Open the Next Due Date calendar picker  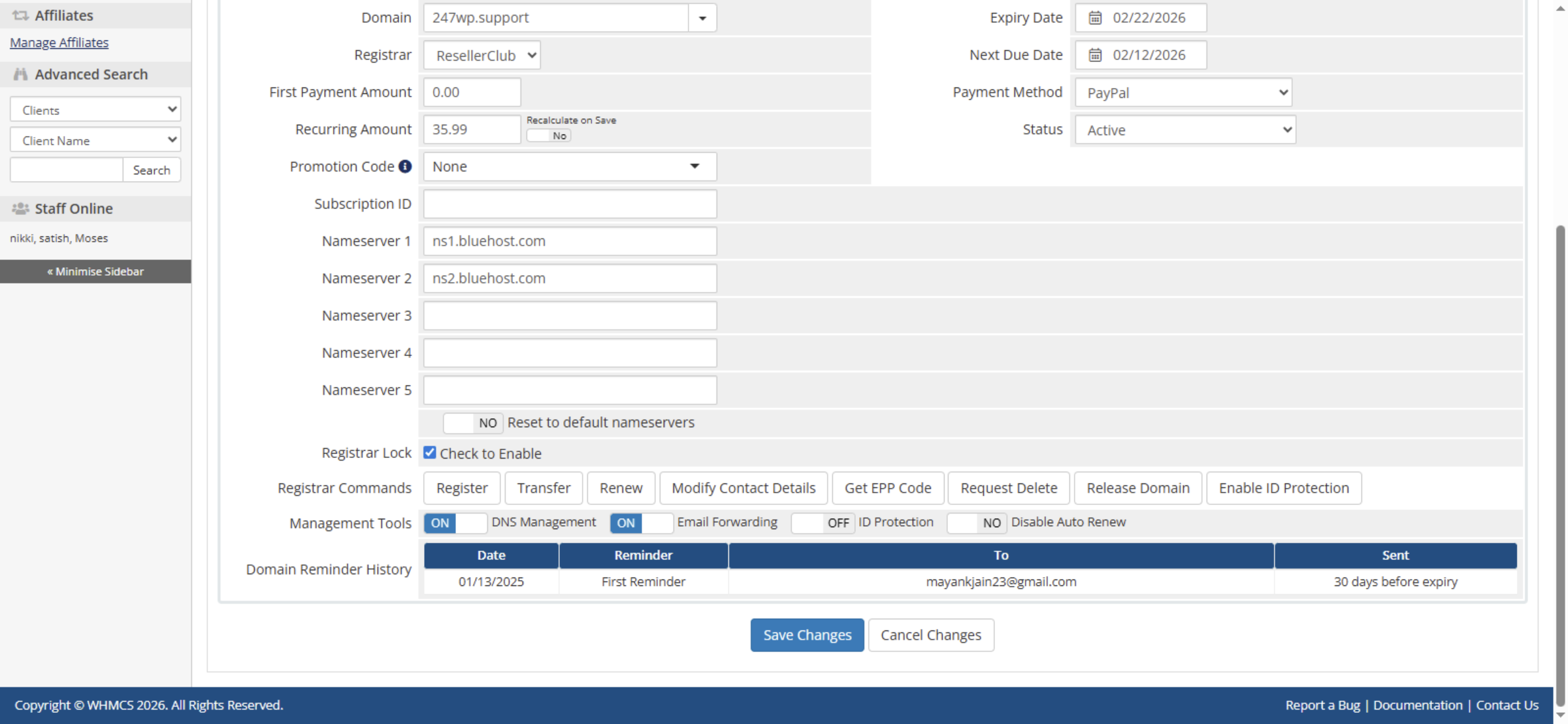click(1096, 55)
